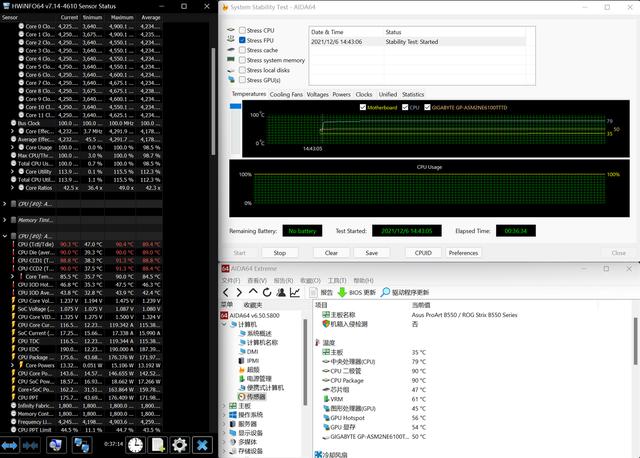Click AIDA64 tree panel vertical scrollbar
The height and width of the screenshot is (458, 640).
(305, 362)
